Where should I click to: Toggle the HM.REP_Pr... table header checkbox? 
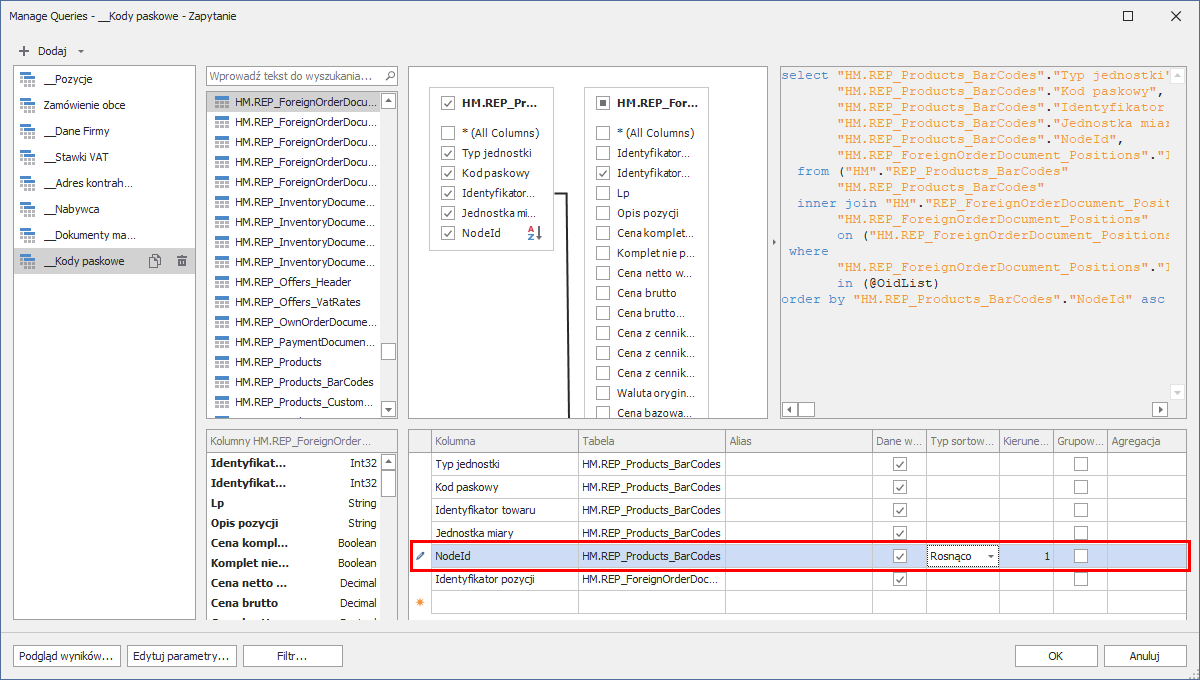(x=448, y=102)
